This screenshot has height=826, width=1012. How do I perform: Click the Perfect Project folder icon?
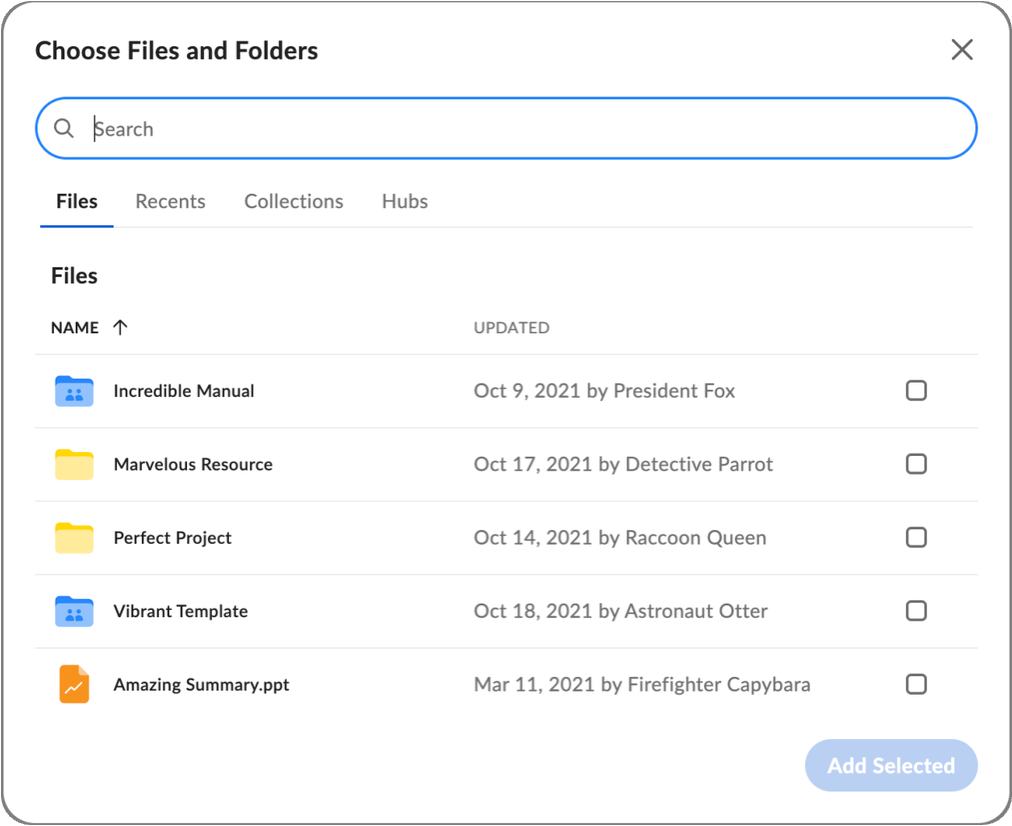74,538
